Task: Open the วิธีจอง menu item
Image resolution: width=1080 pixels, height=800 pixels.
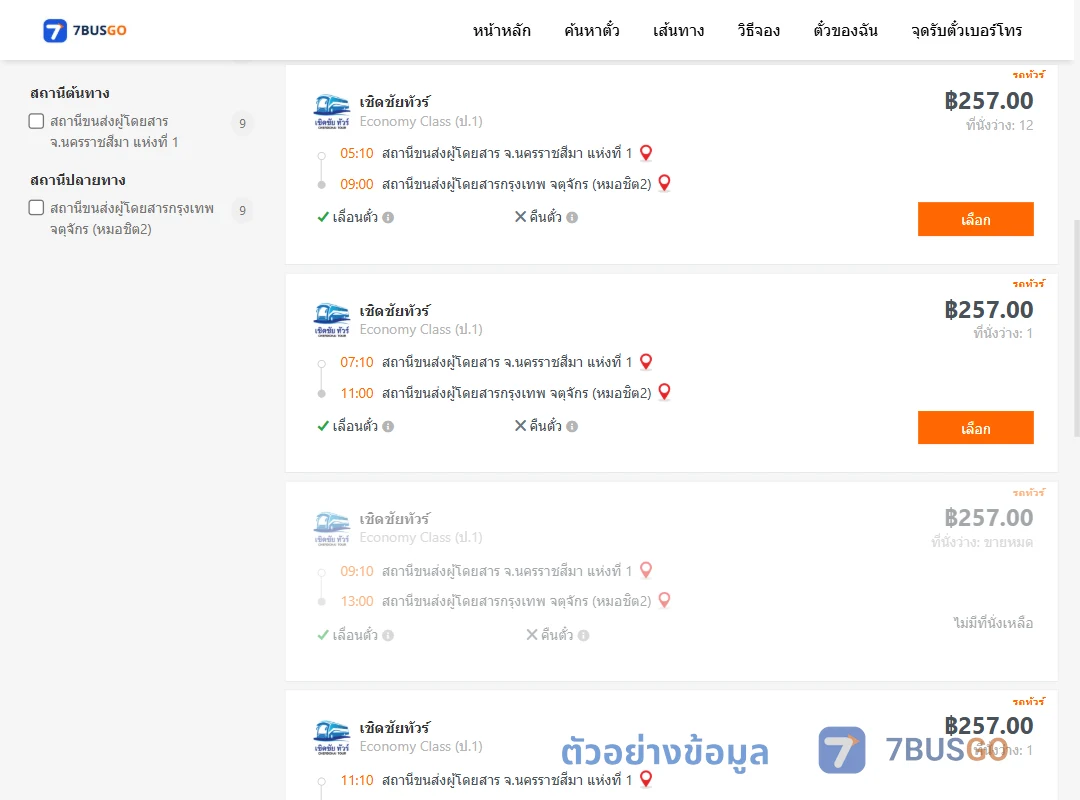Action: (x=758, y=30)
